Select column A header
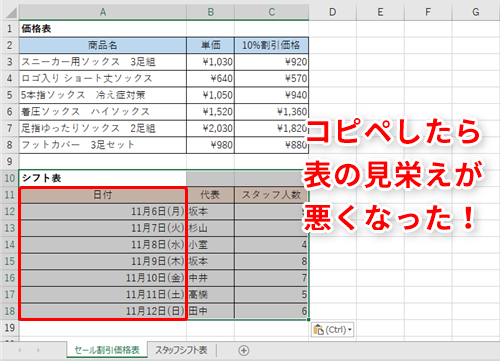This screenshot has width=500, height=361. coord(103,12)
